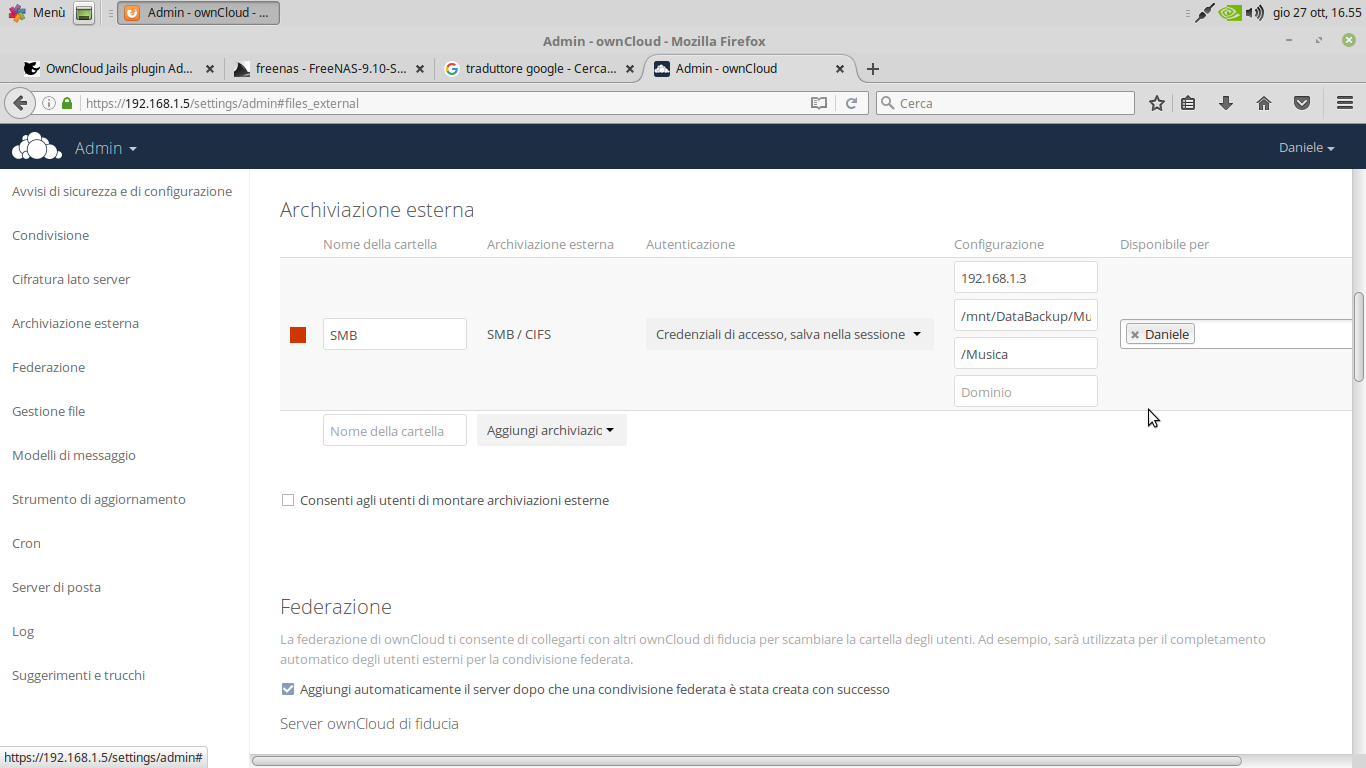Open Strumento di aggiornamento section

(x=99, y=499)
